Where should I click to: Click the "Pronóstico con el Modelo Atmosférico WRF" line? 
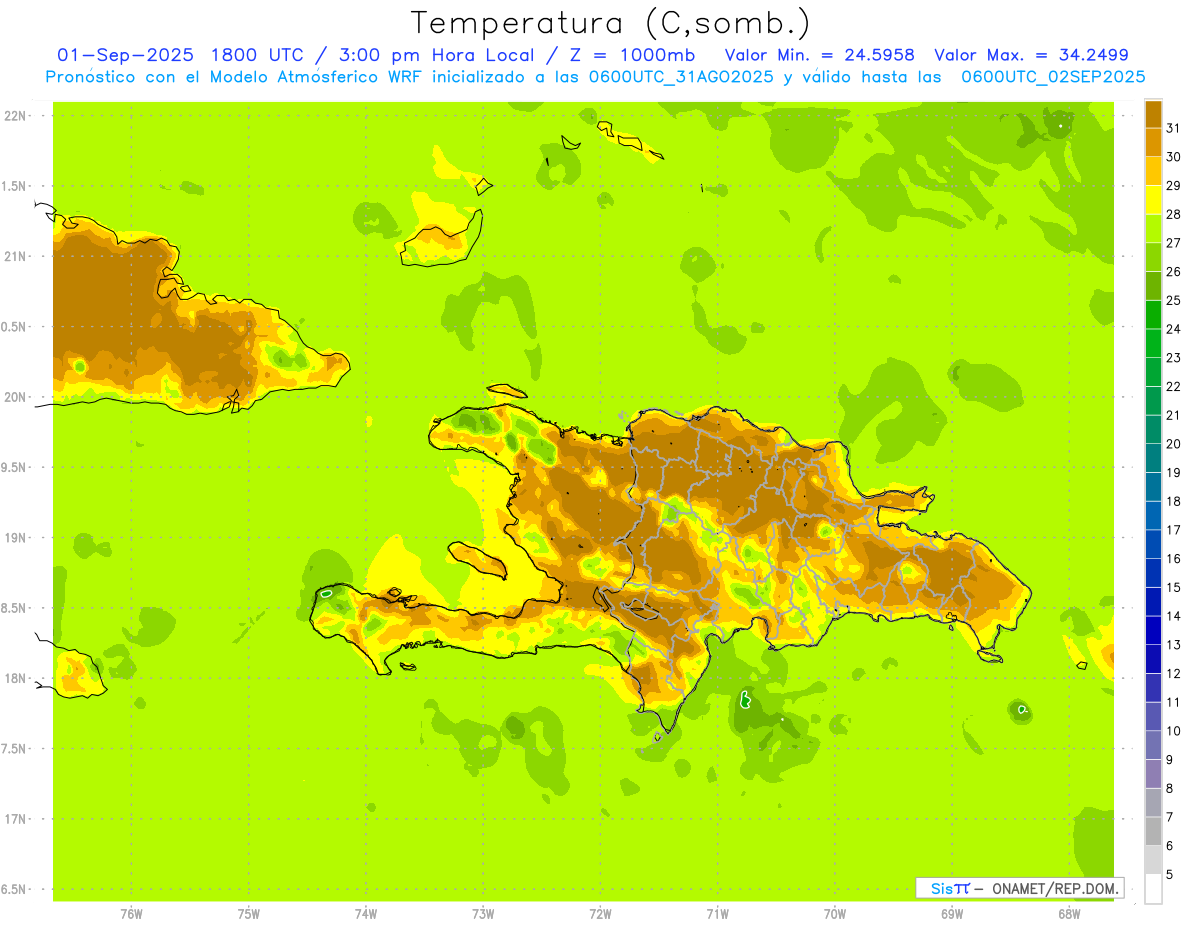click(595, 77)
